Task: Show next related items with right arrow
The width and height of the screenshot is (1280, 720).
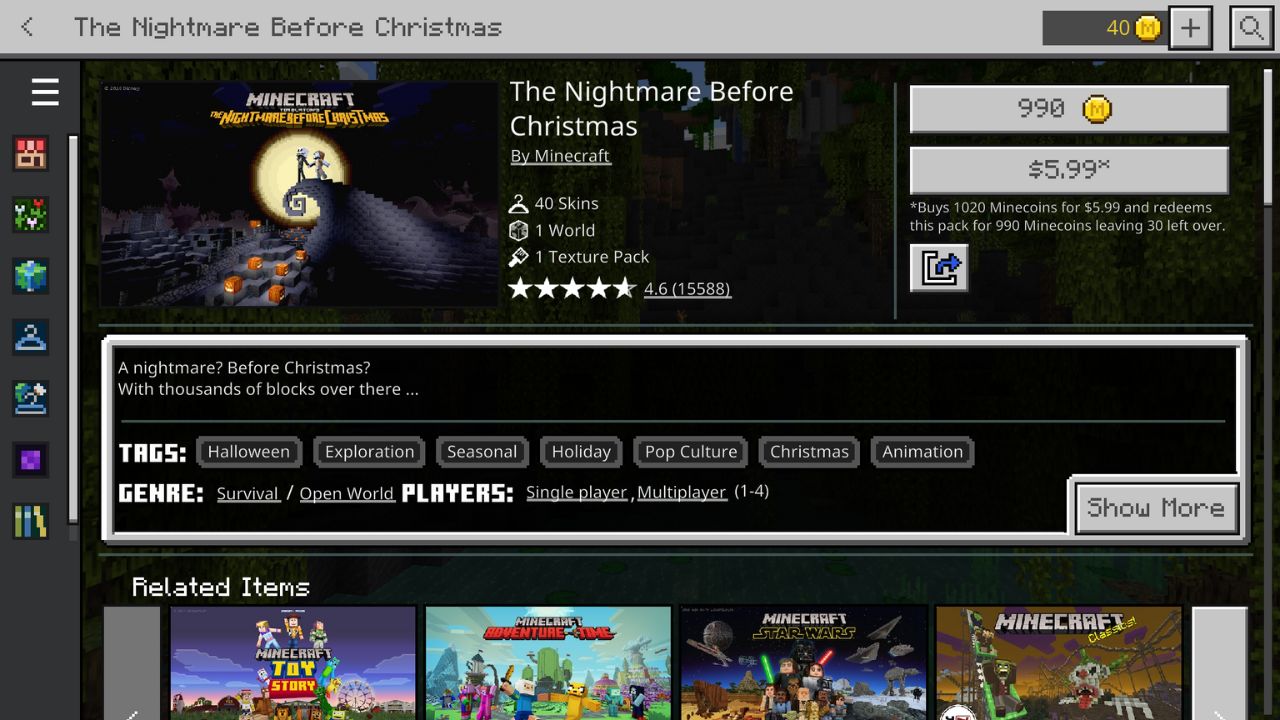Action: pyautogui.click(x=1219, y=663)
